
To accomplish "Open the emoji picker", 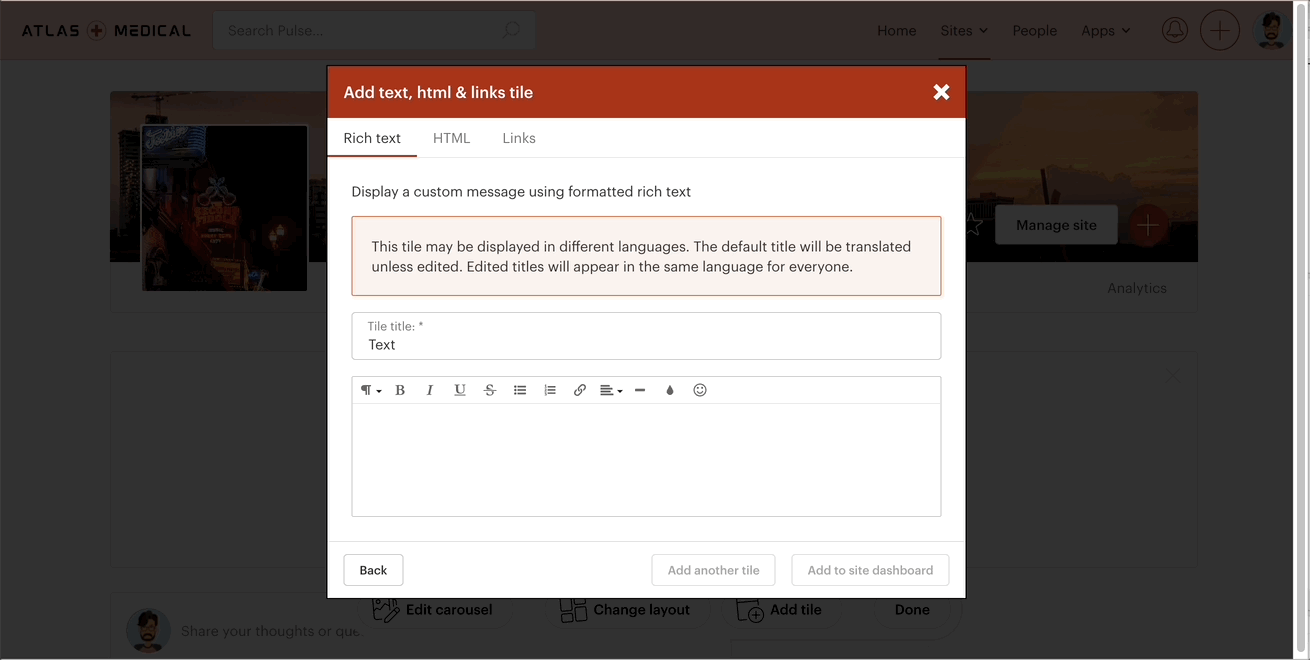I will point(700,390).
